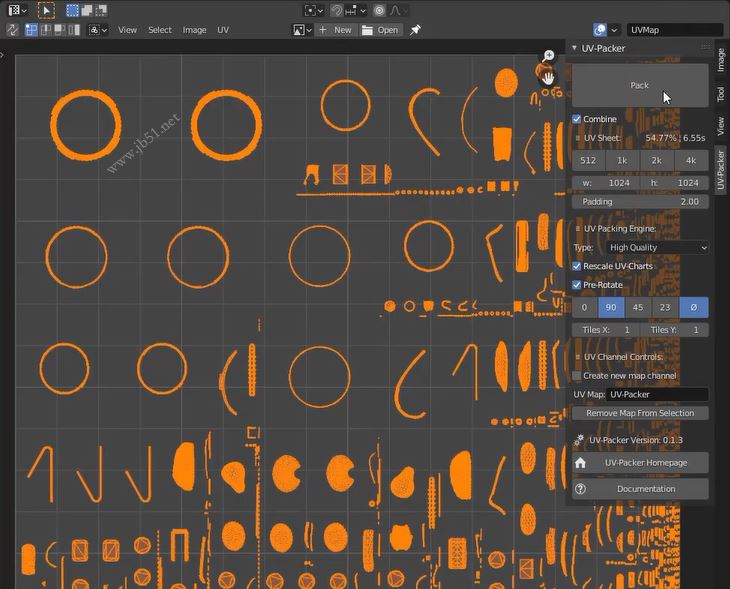Set UV sheet size to 4k
730x589 pixels.
click(691, 160)
